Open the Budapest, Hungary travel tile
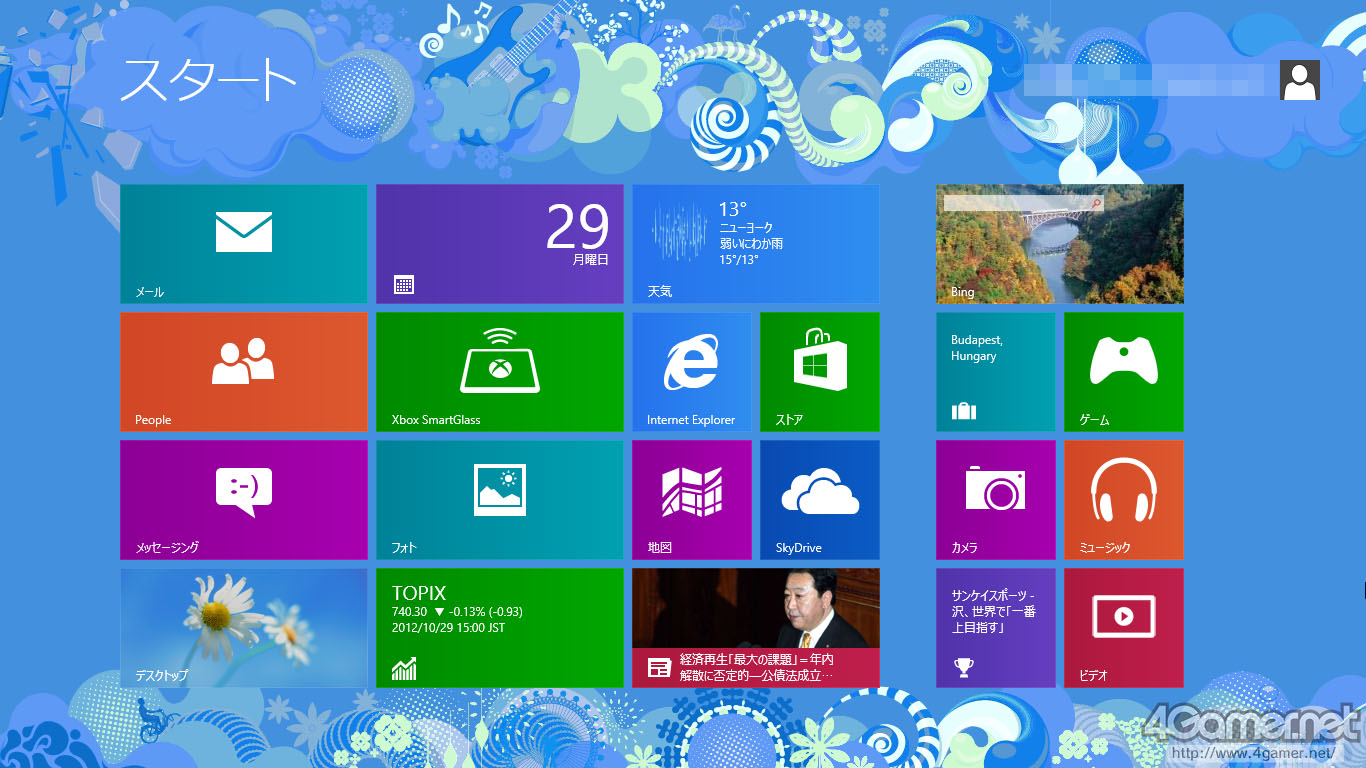Viewport: 1366px width, 768px height. (x=996, y=372)
